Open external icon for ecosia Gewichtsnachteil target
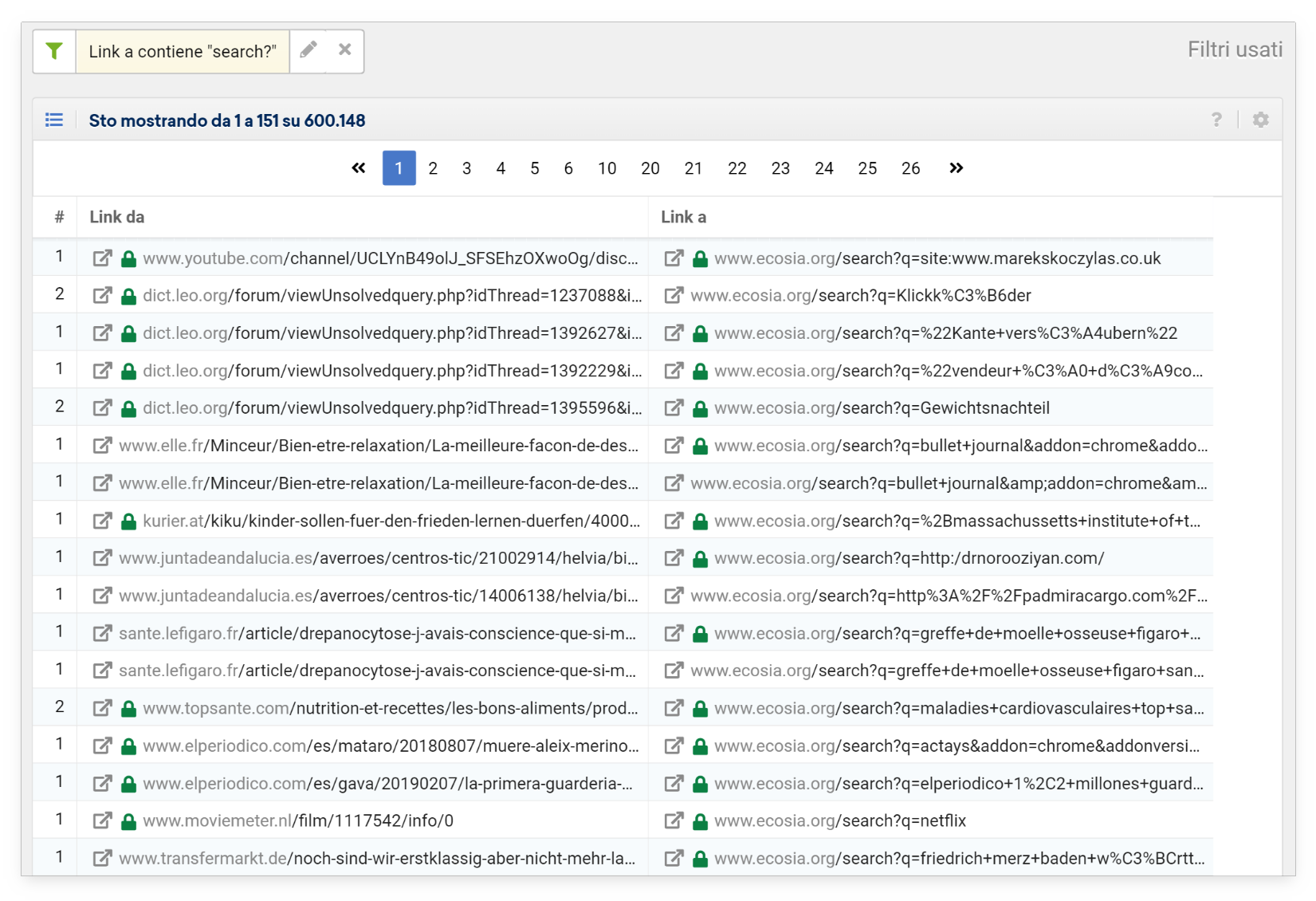The width and height of the screenshot is (1316, 901). (674, 408)
